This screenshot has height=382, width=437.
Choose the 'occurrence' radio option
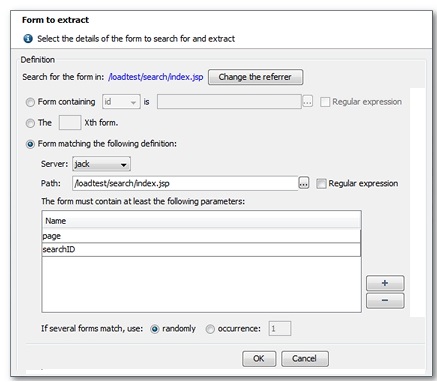pyautogui.click(x=210, y=329)
